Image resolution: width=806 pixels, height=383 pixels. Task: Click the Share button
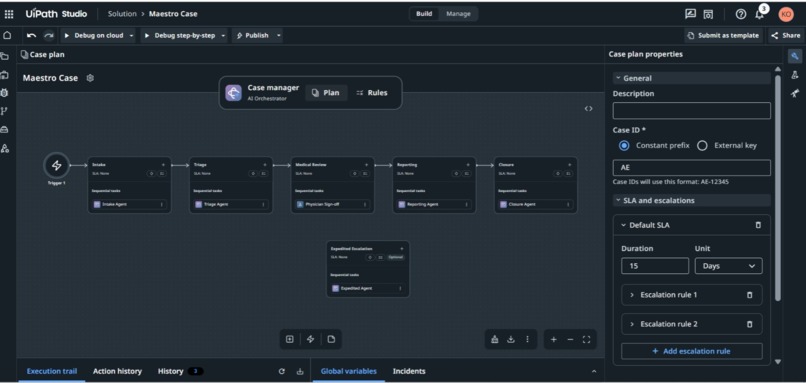[x=786, y=35]
